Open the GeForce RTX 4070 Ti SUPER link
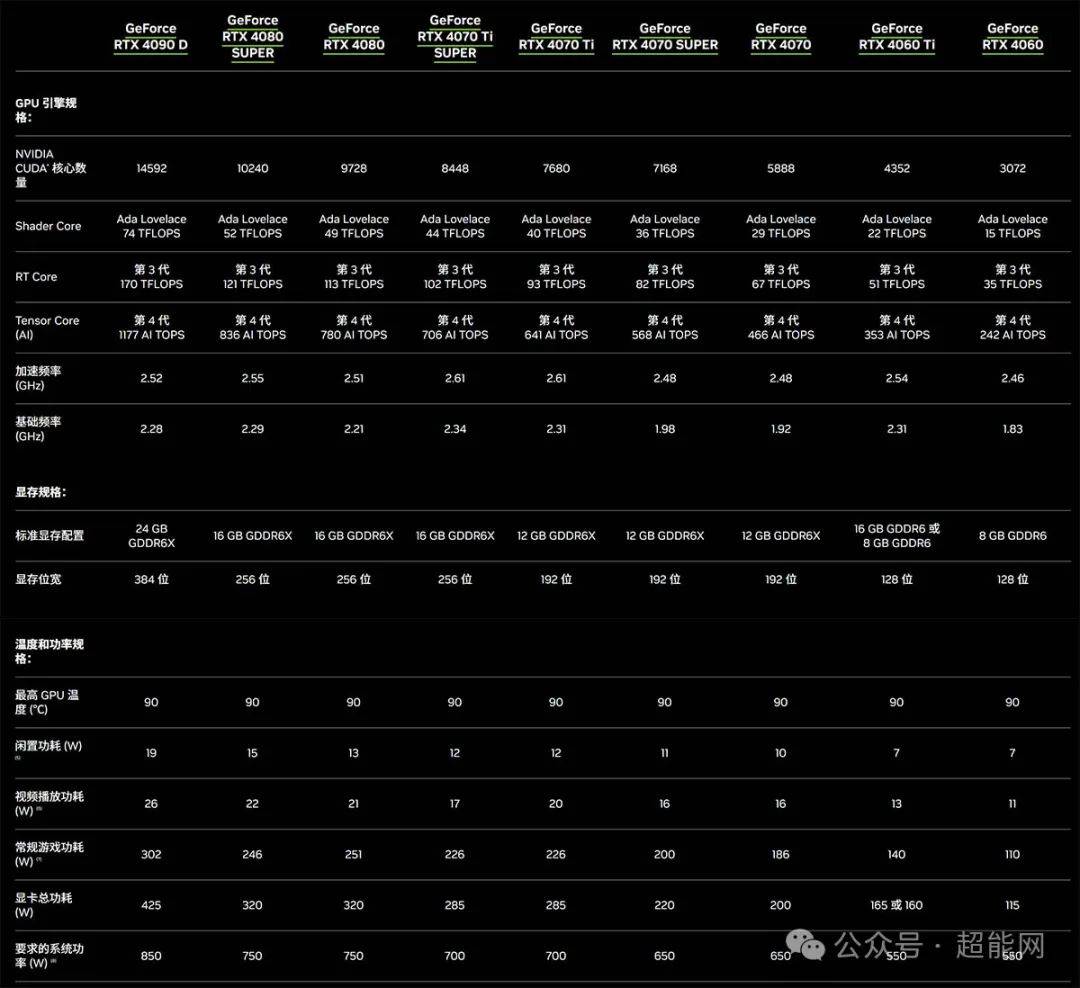This screenshot has width=1080, height=988. 455,37
